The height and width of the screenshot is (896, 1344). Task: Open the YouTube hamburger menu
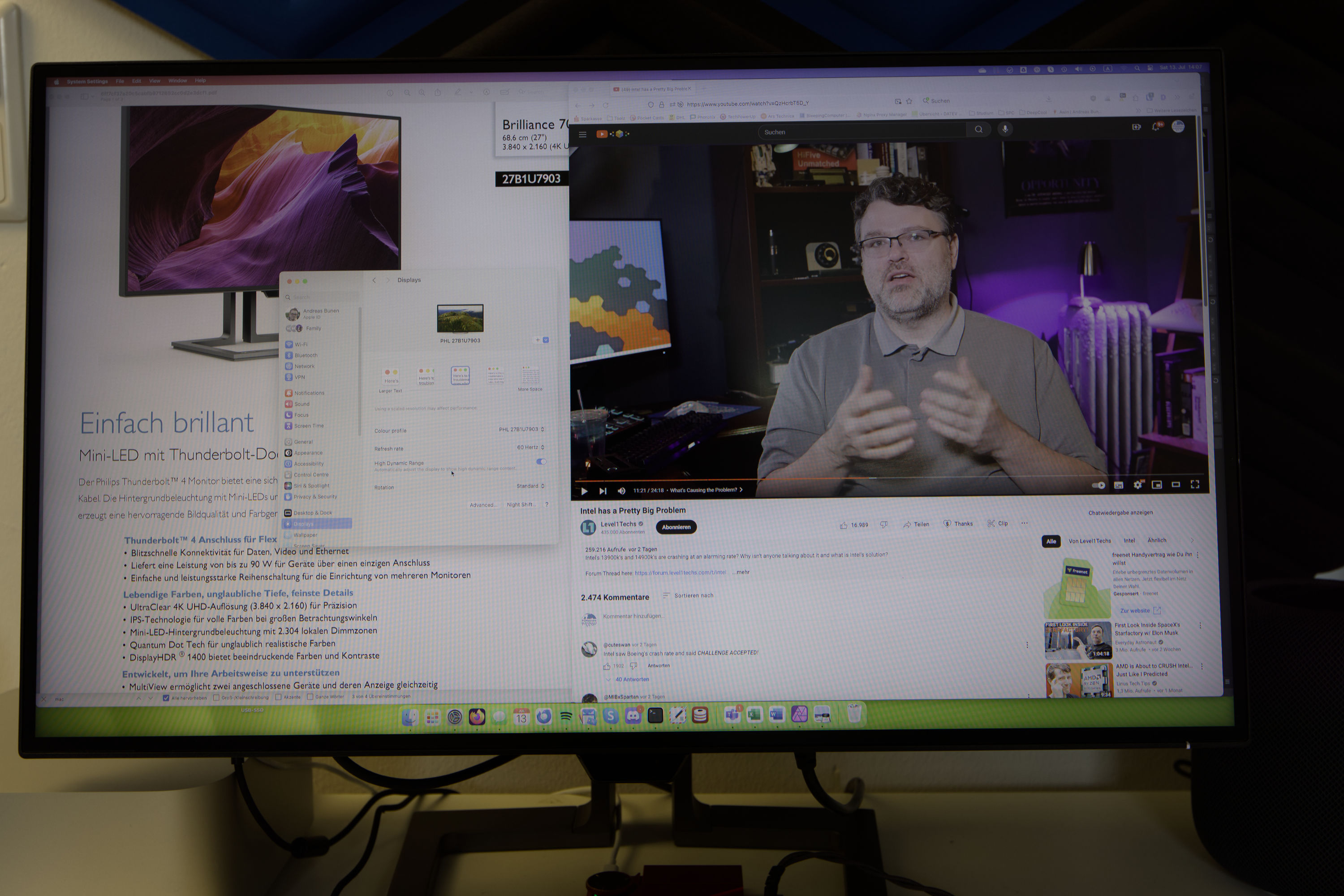tap(583, 134)
